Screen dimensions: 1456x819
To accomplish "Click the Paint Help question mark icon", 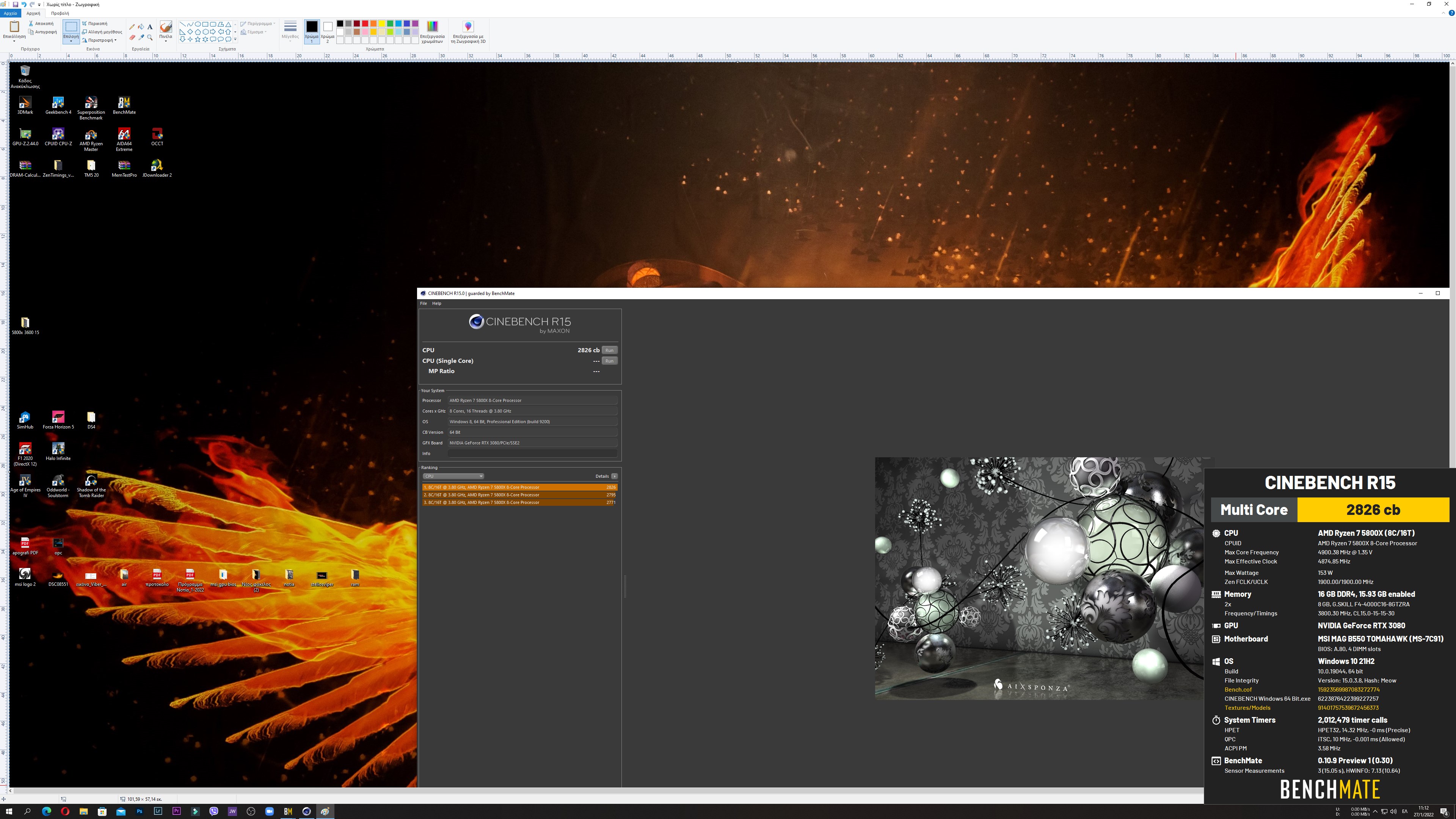I will pos(1451,13).
